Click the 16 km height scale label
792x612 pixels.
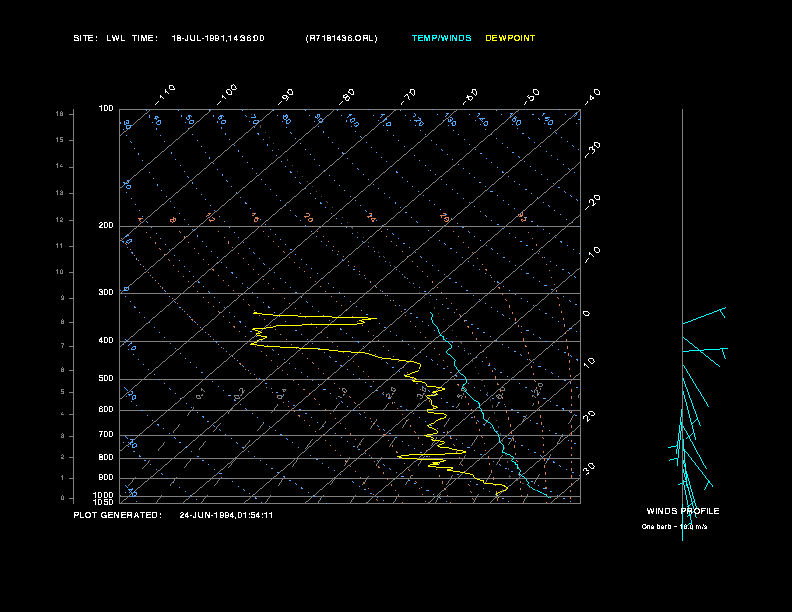tap(60, 114)
